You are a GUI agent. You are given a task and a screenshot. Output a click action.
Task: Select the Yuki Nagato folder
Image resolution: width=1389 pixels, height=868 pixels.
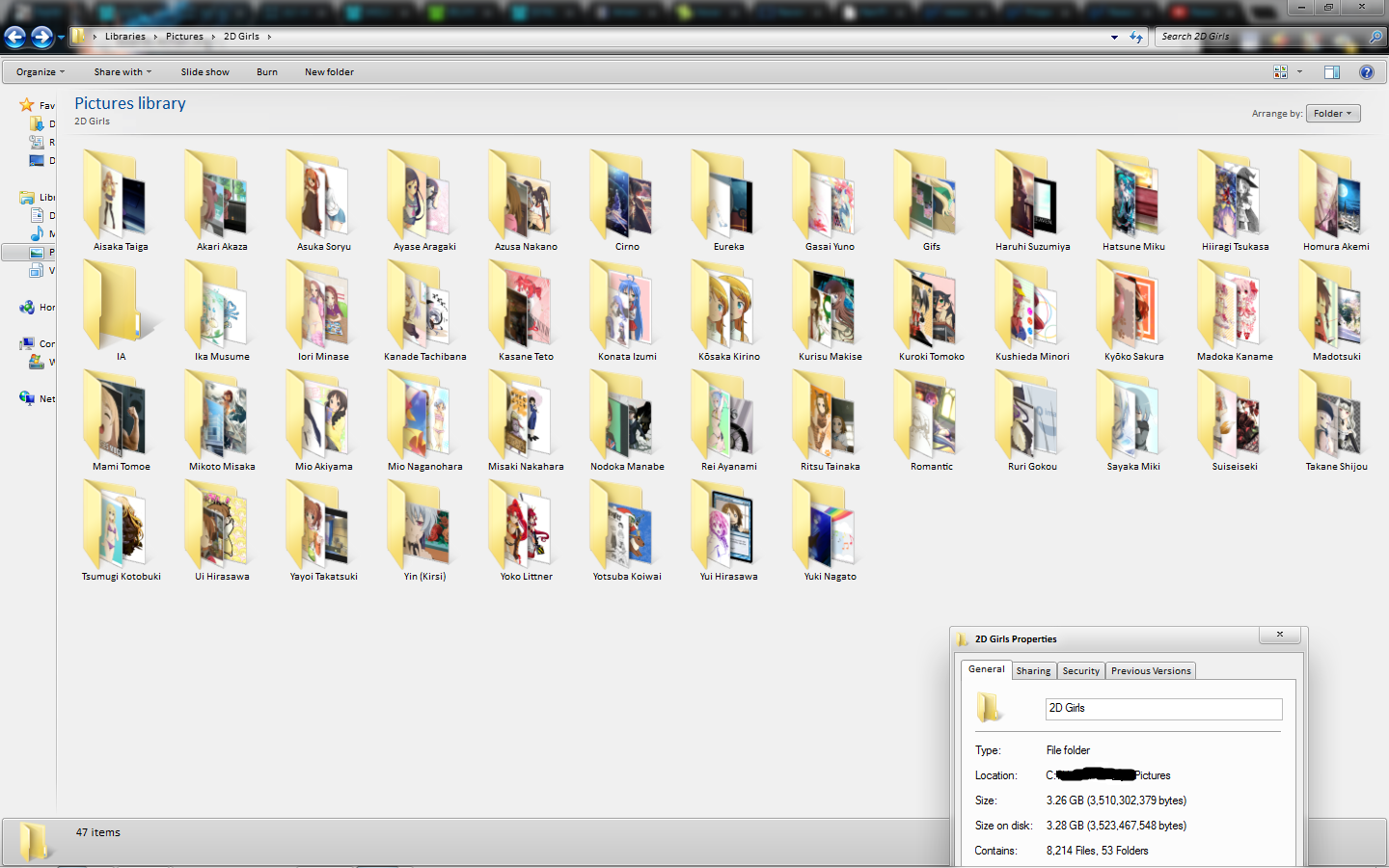[x=830, y=530]
